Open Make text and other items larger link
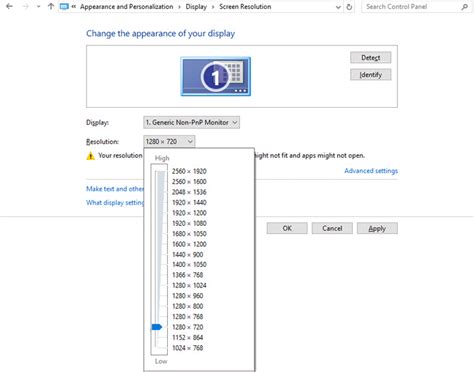The image size is (474, 372). pyautogui.click(x=115, y=189)
